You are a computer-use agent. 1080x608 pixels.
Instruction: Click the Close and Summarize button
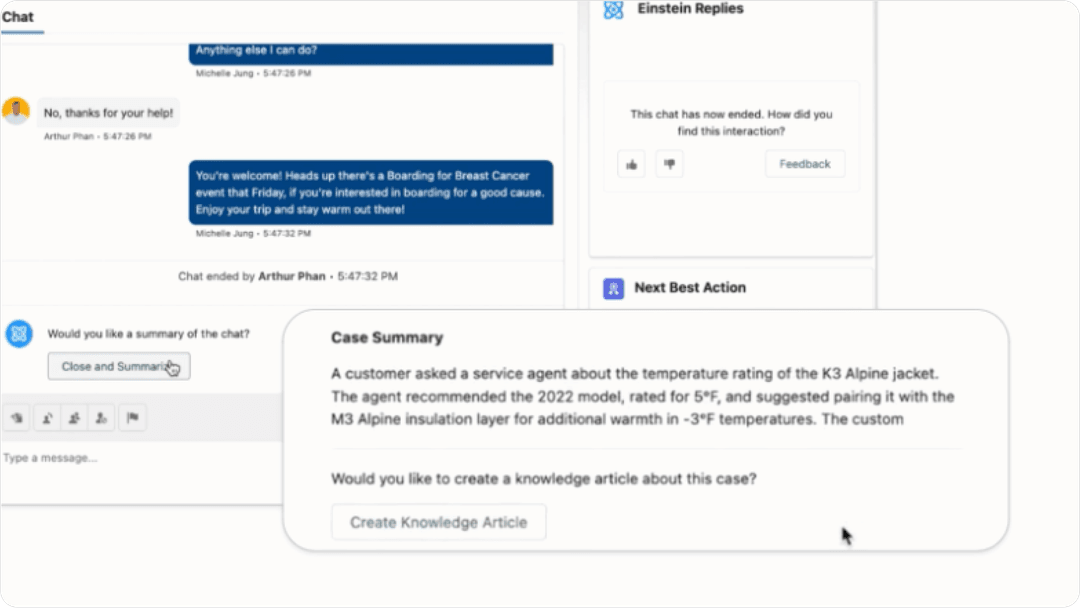pyautogui.click(x=118, y=366)
